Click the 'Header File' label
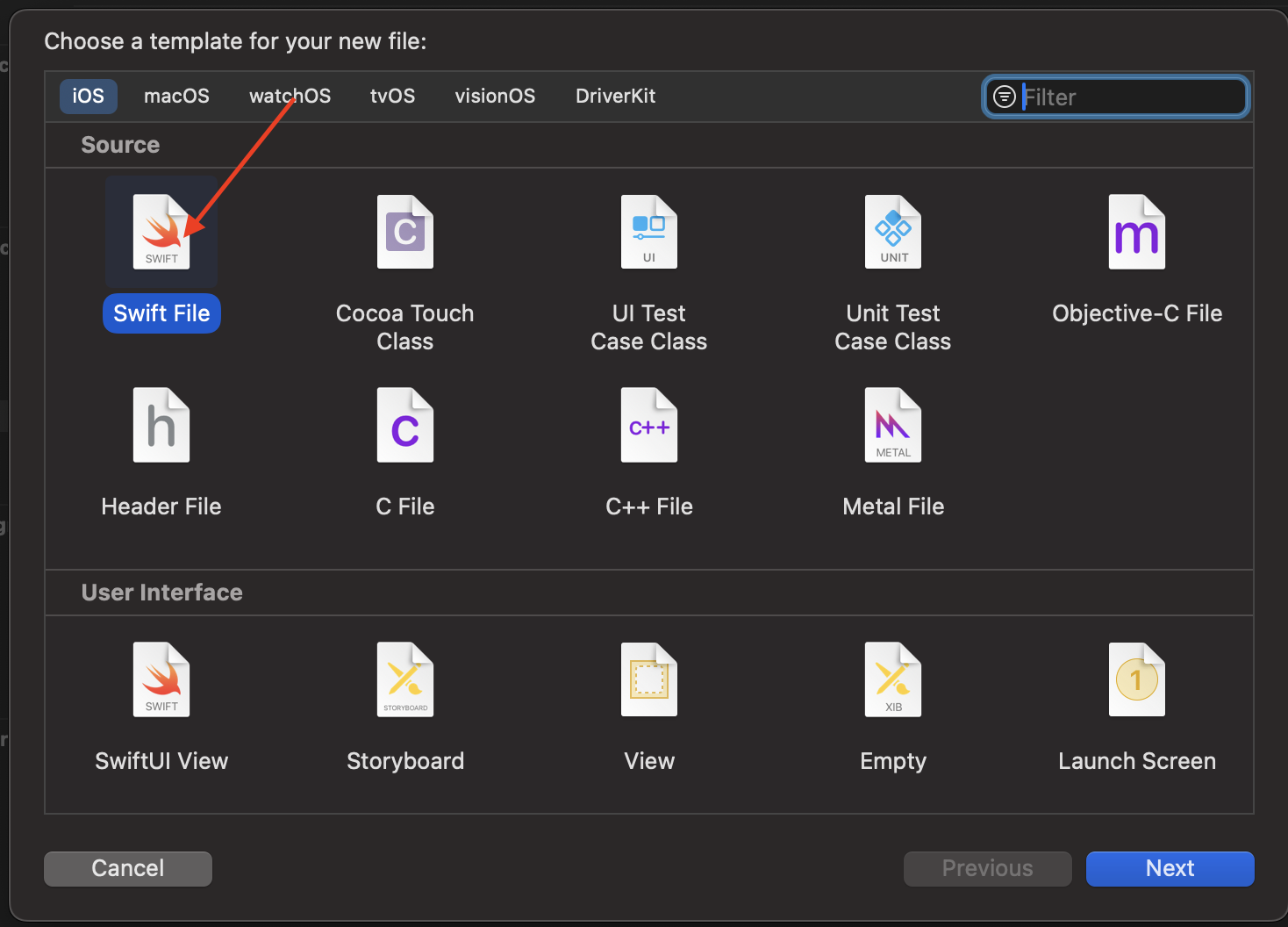 point(161,507)
